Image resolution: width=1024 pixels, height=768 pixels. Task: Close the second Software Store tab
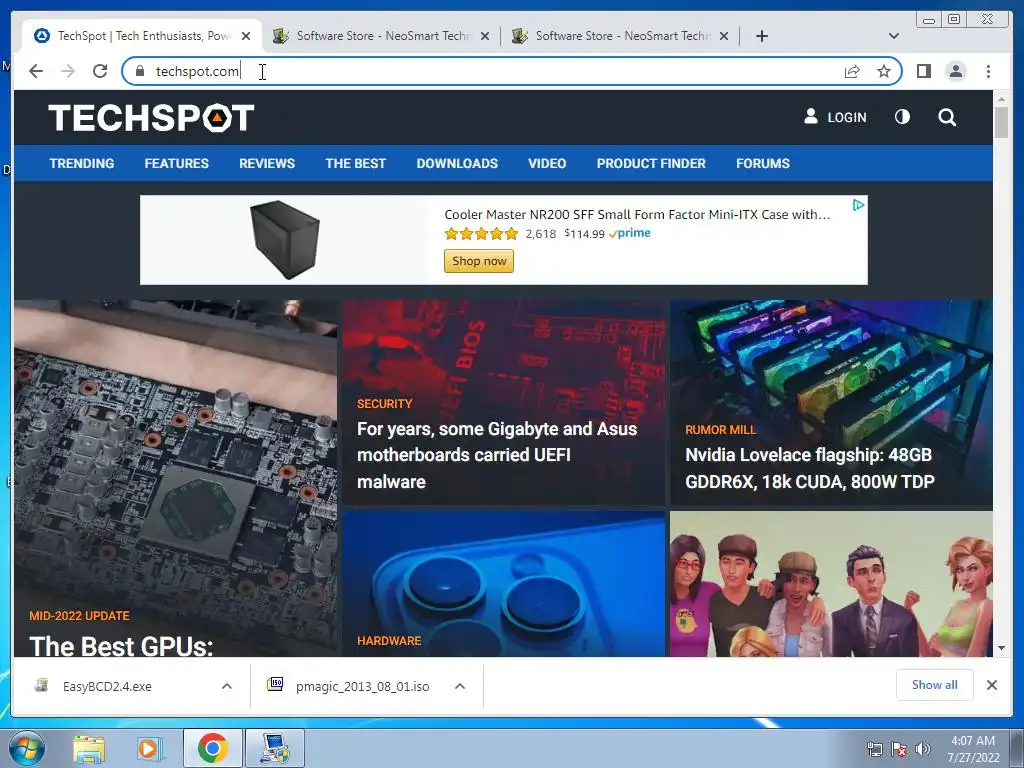724,36
